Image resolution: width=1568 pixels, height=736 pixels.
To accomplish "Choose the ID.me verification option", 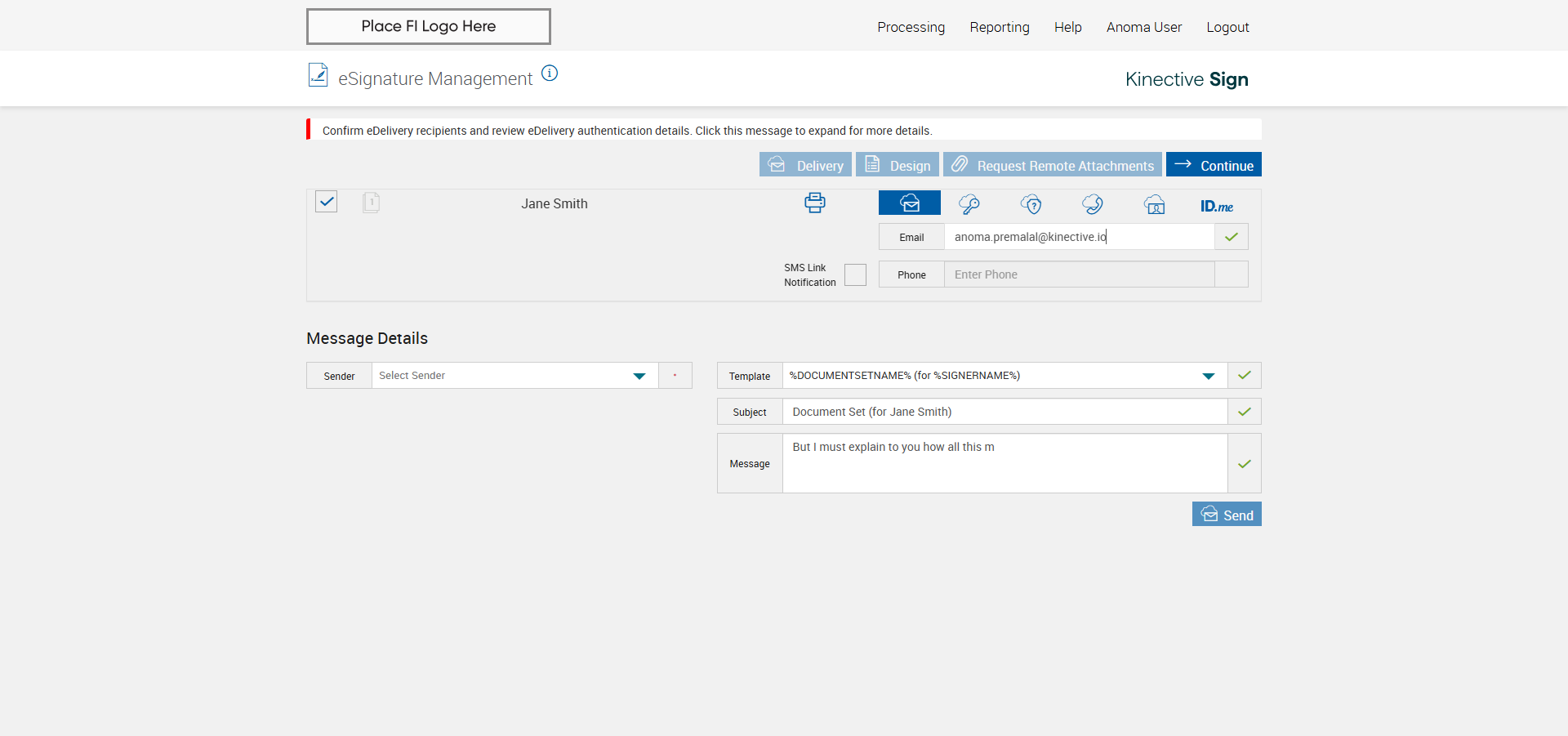I will pyautogui.click(x=1216, y=206).
